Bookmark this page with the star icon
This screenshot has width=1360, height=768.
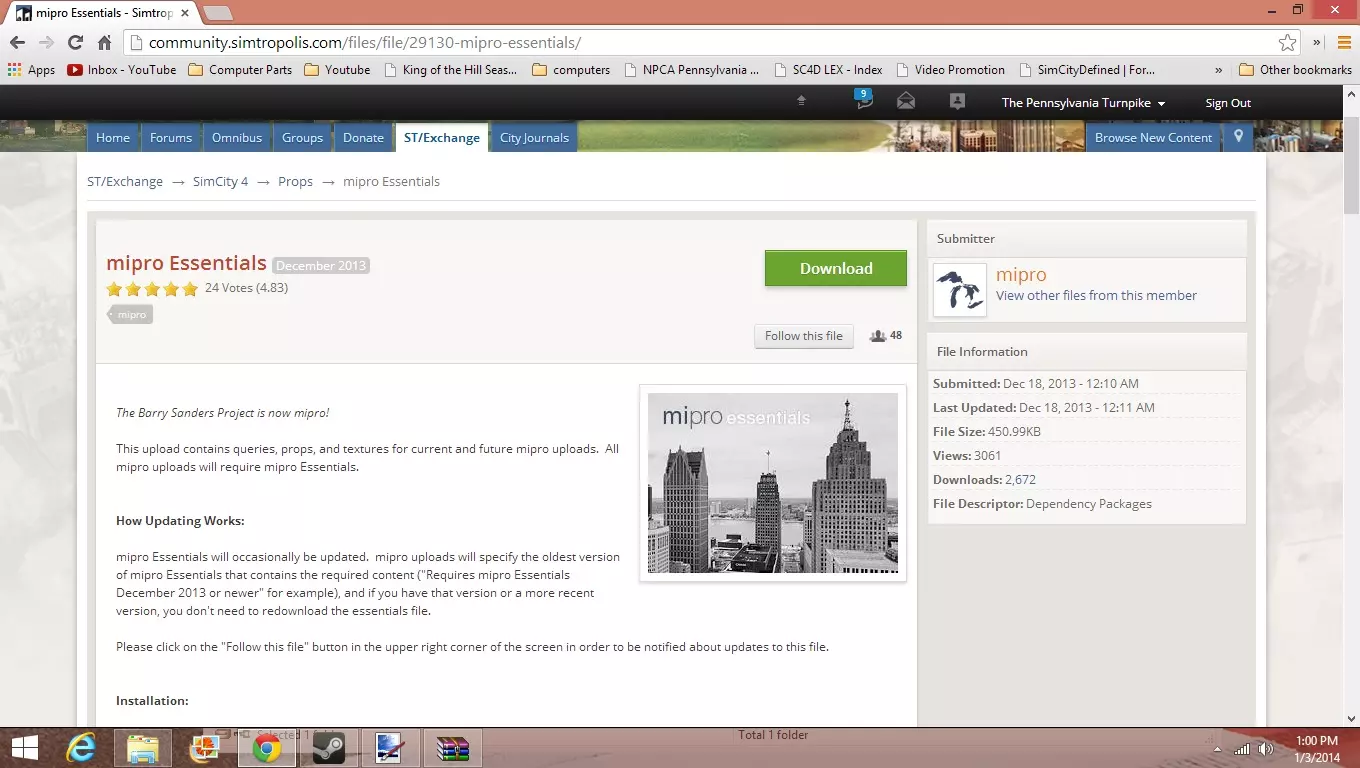1288,43
